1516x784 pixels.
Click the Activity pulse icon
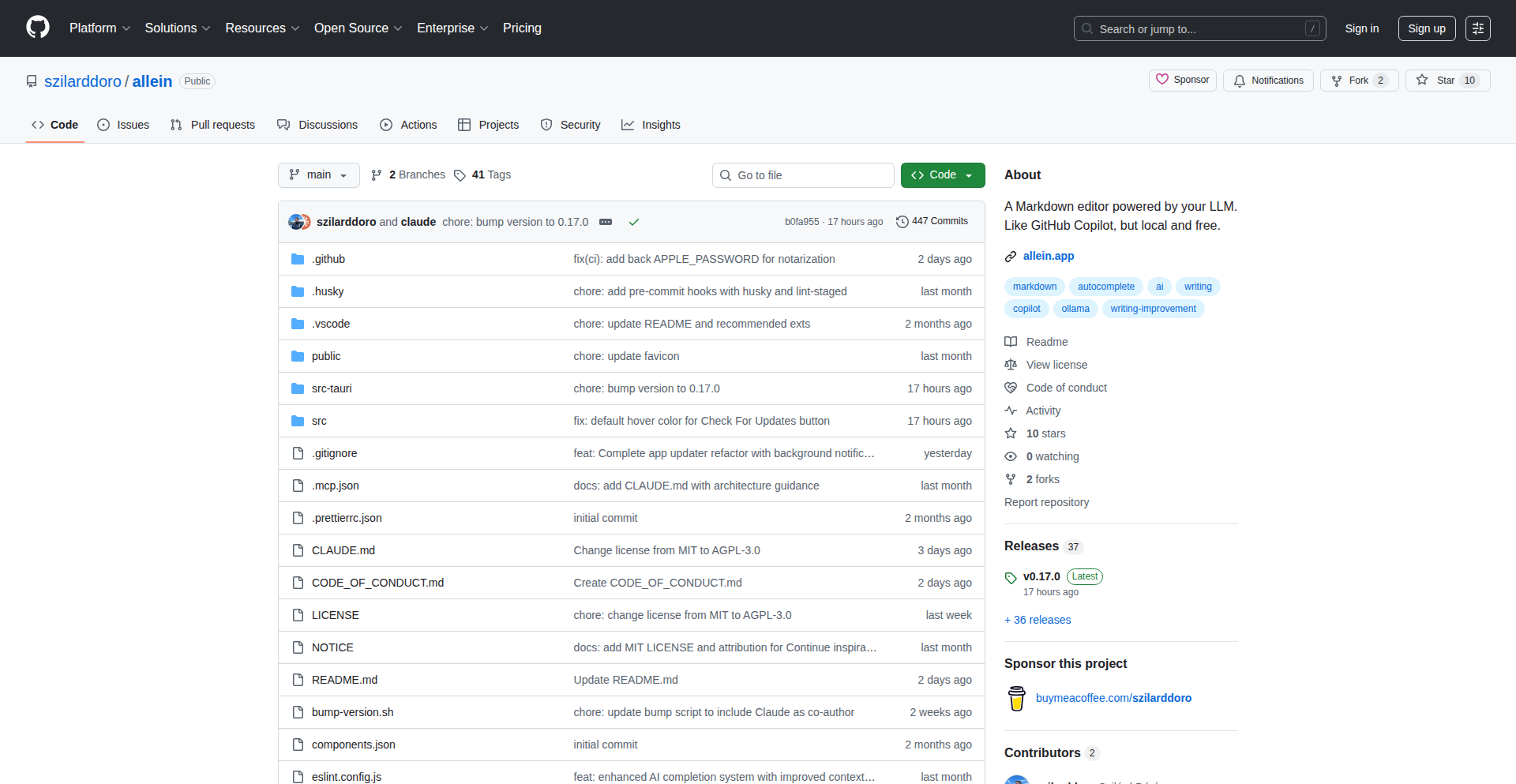1011,411
